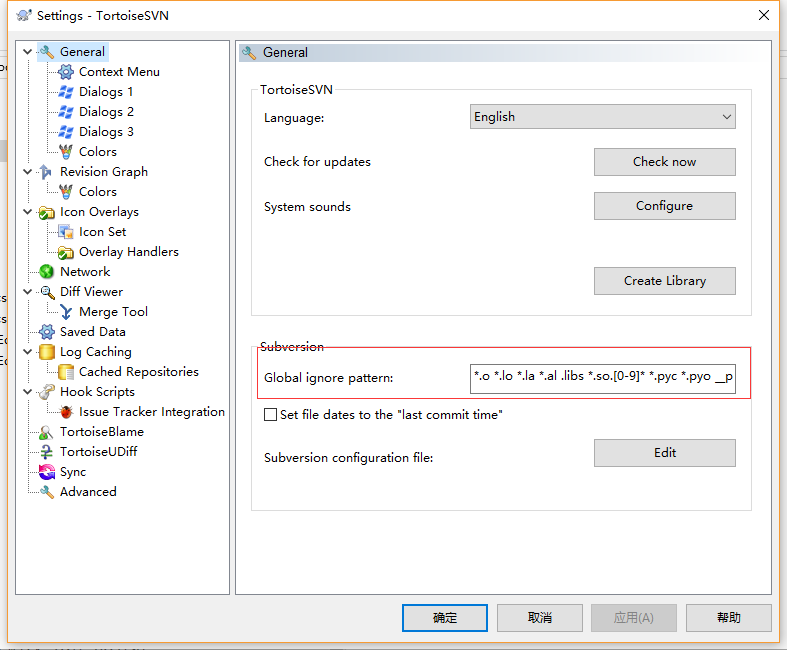Select TortoiseUDiff tree entry
Image resolution: width=787 pixels, height=650 pixels.
pyautogui.click(x=98, y=452)
